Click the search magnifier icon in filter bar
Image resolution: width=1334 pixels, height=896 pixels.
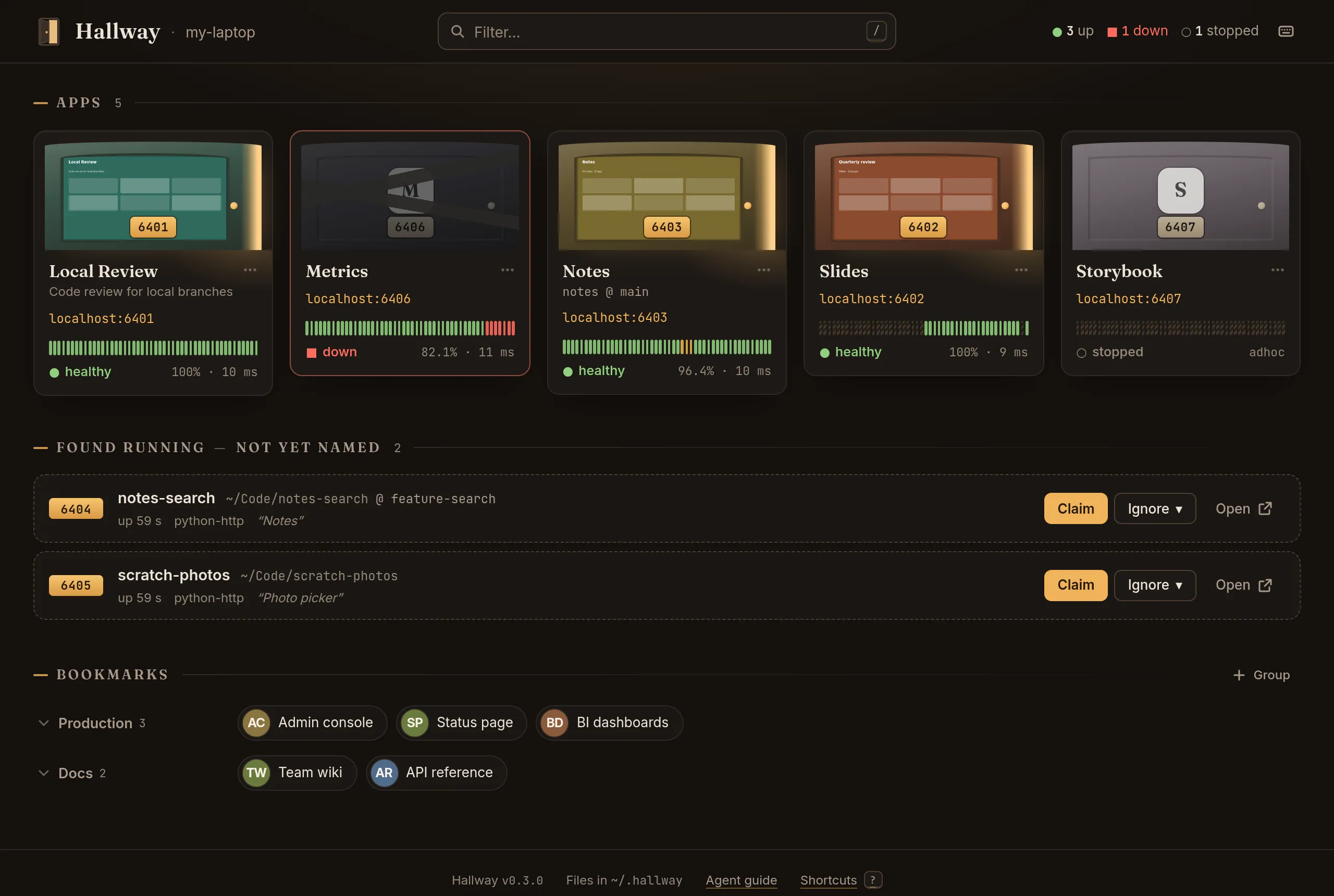tap(457, 31)
